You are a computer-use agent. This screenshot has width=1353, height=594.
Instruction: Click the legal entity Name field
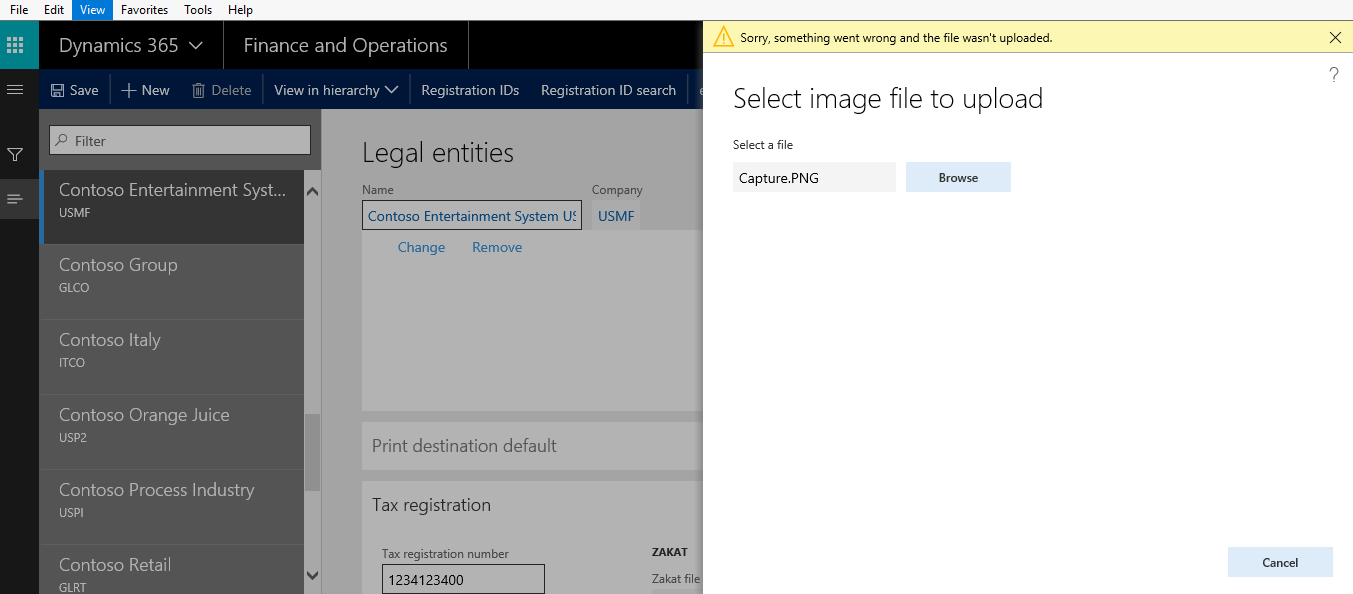click(x=471, y=216)
